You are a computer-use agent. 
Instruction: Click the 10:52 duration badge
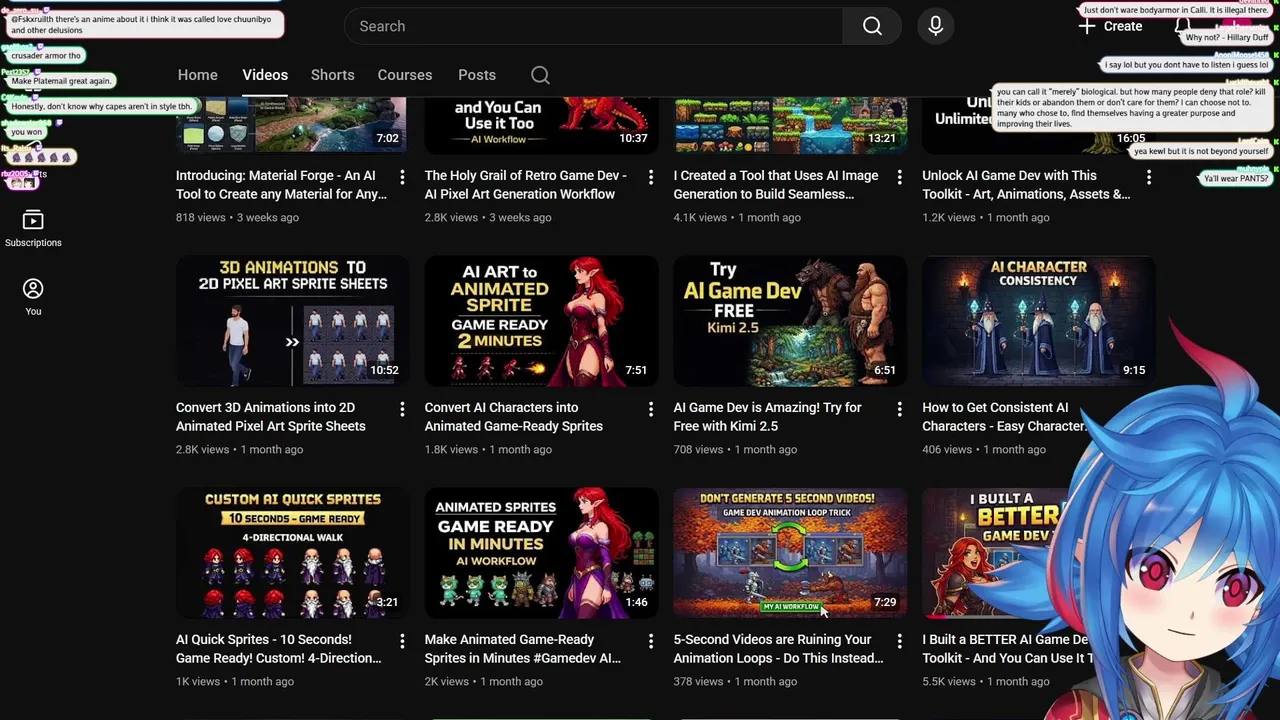tap(384, 370)
